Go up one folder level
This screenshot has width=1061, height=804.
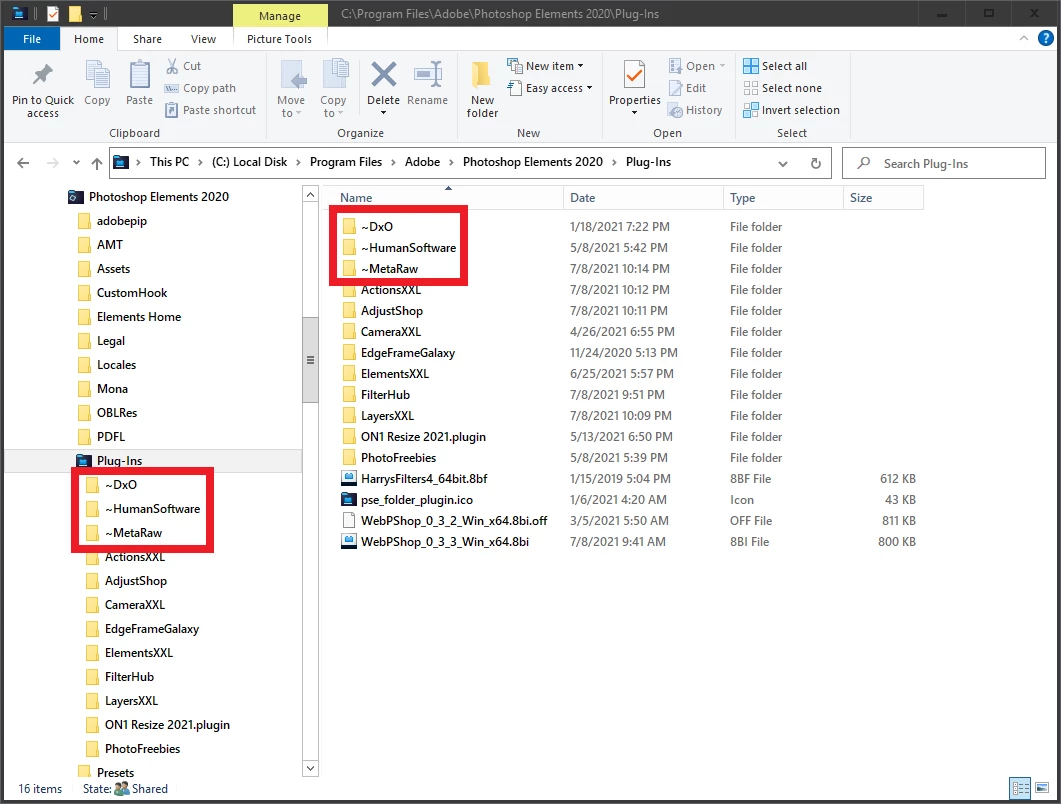click(x=97, y=163)
